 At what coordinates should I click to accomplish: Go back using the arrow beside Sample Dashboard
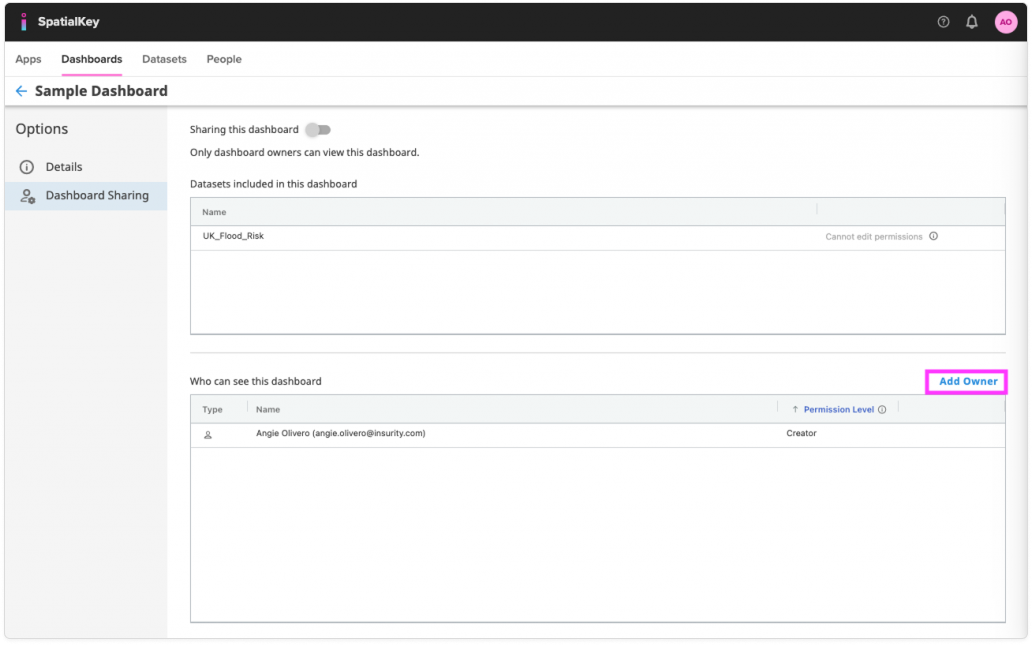click(20, 91)
